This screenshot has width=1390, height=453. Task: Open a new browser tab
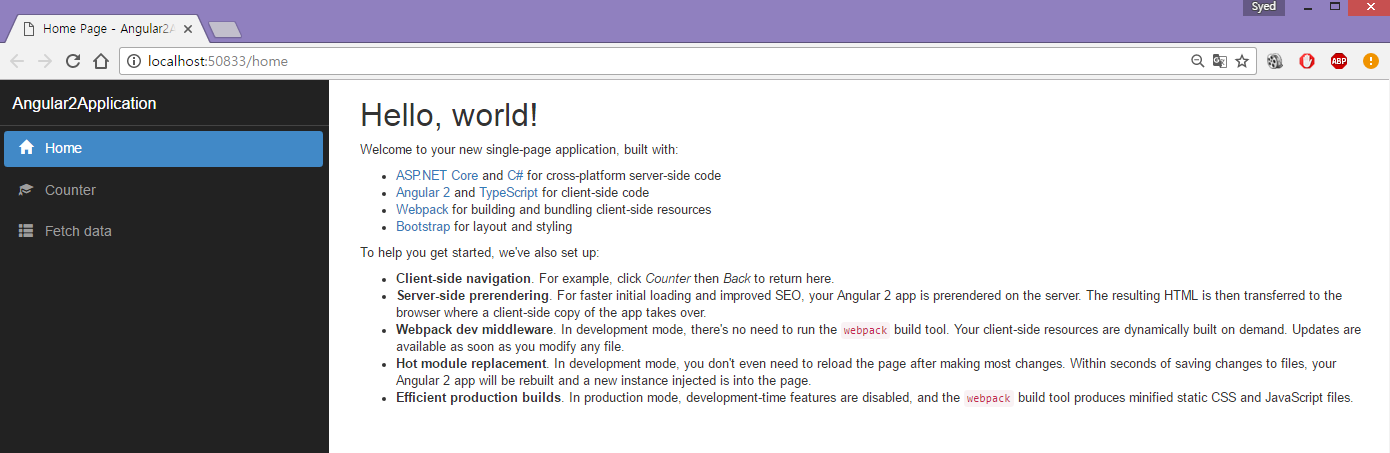pyautogui.click(x=224, y=30)
